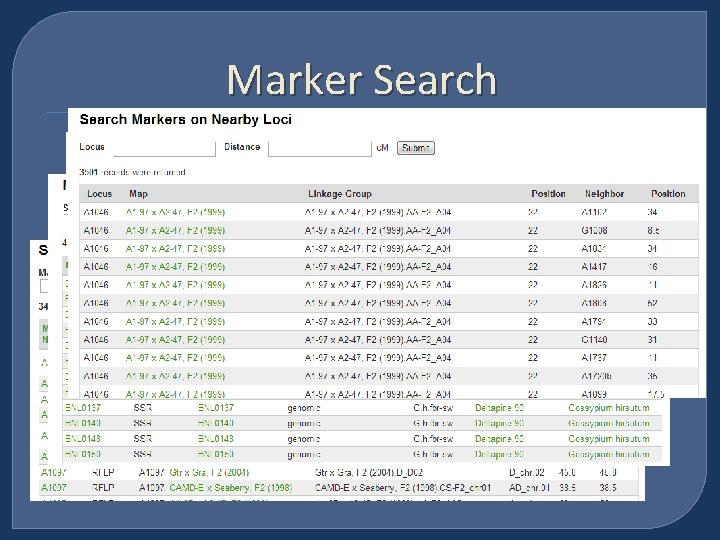720x540 pixels.
Task: Click the Submit button beside the cM label
Action: [416, 148]
